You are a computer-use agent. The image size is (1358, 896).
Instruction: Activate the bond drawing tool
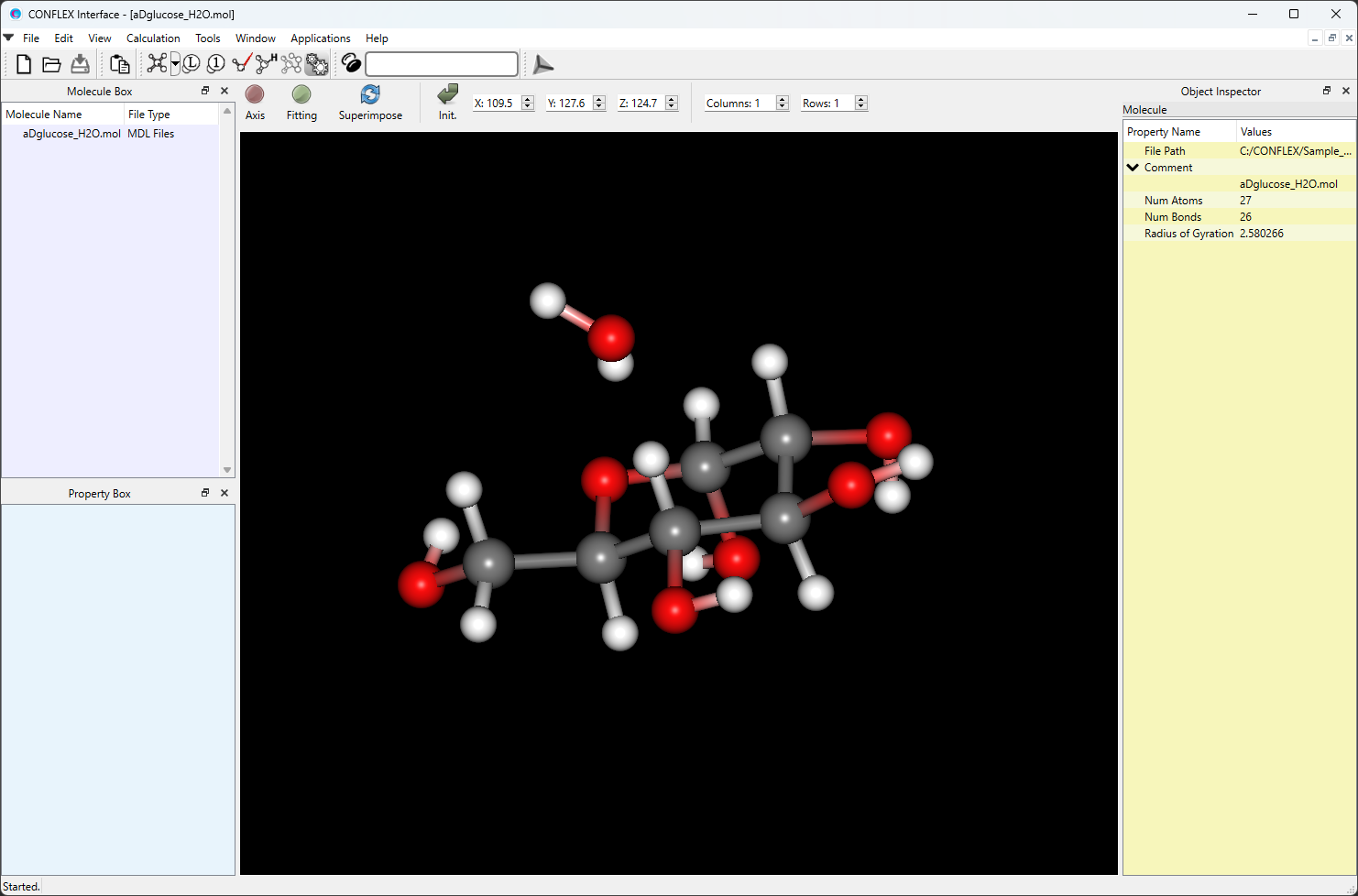pyautogui.click(x=241, y=63)
